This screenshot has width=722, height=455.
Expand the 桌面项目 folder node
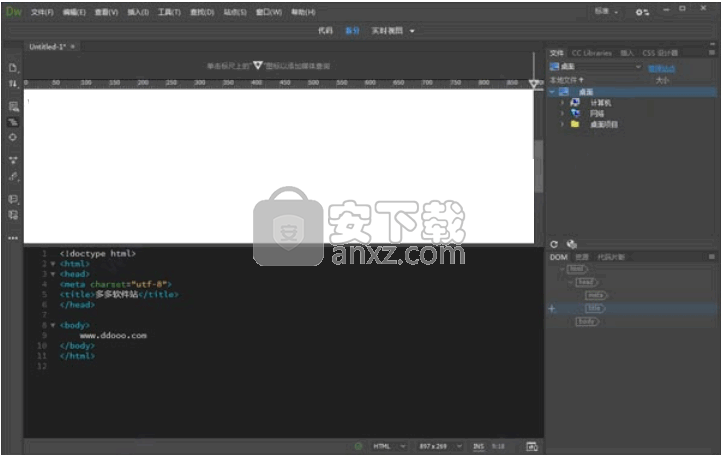[562, 124]
